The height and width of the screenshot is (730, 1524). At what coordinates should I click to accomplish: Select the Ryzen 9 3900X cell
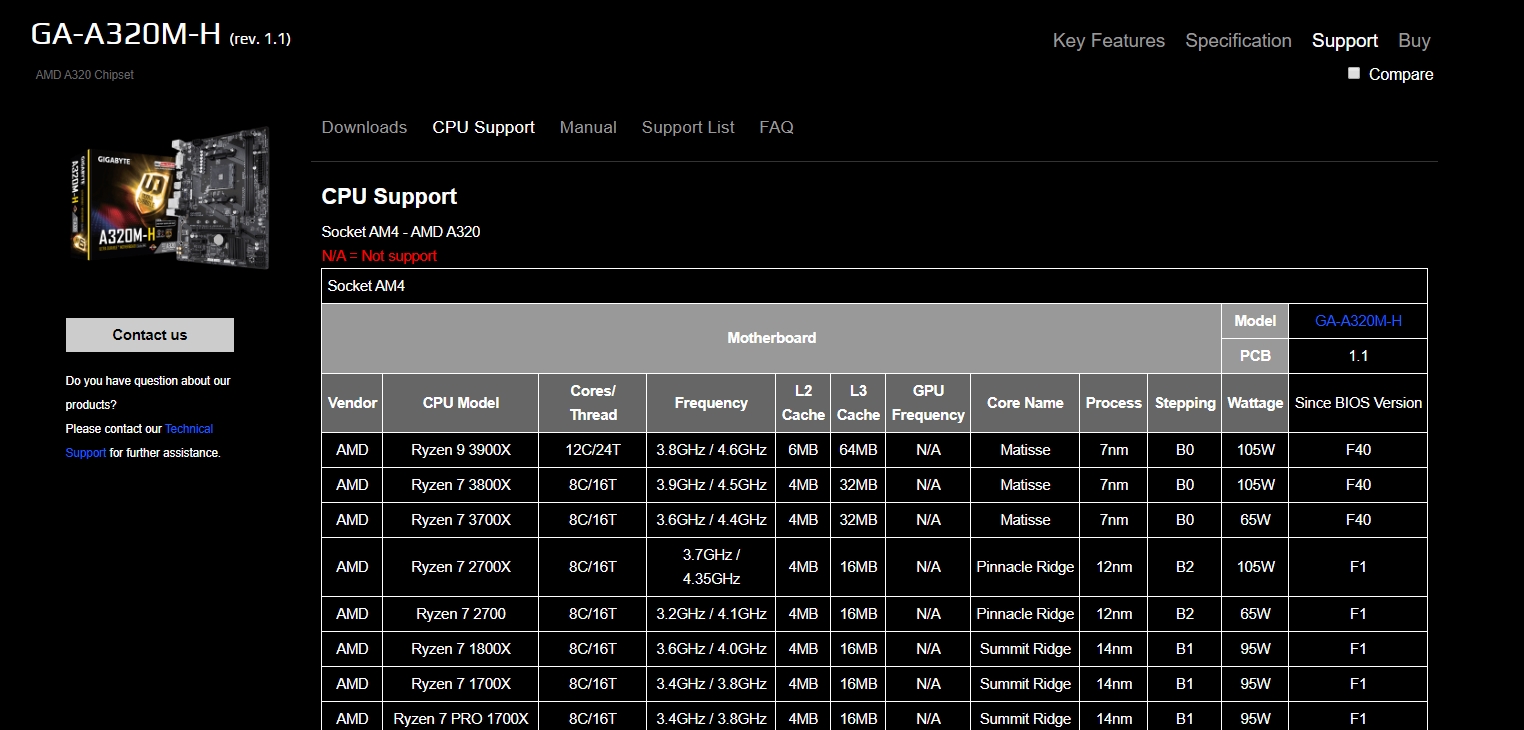pos(460,450)
